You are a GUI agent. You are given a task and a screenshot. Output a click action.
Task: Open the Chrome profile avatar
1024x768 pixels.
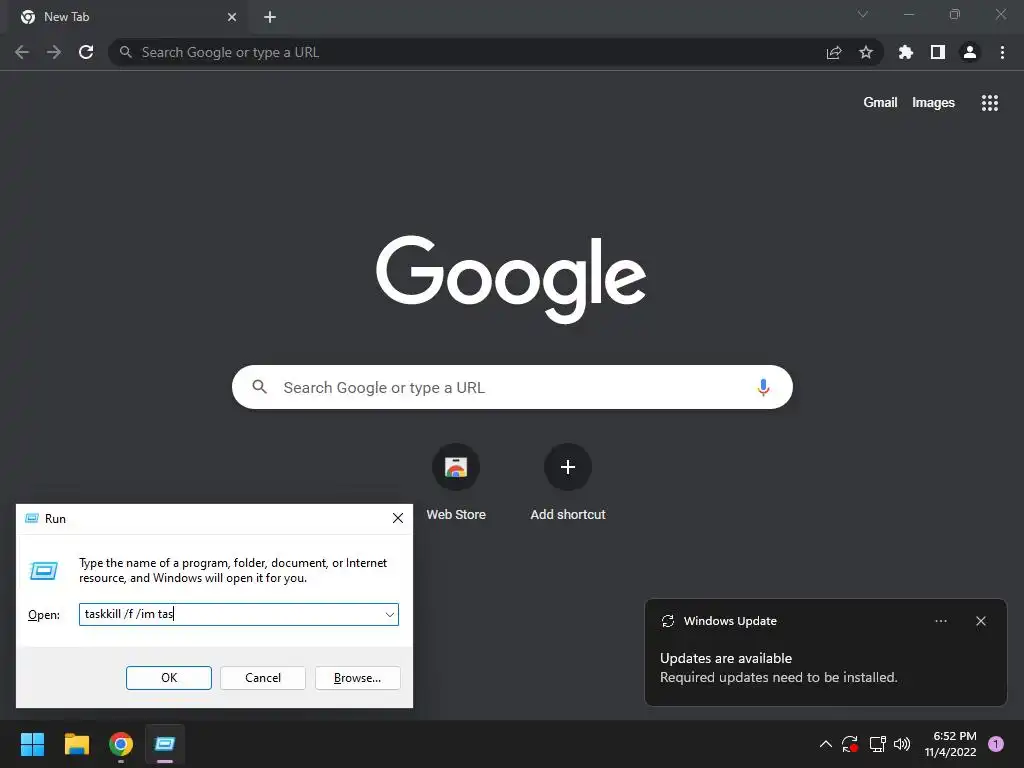(970, 52)
